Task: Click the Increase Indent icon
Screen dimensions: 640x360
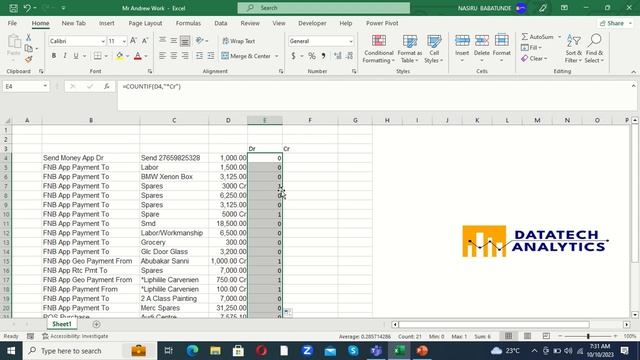Action: [211, 56]
